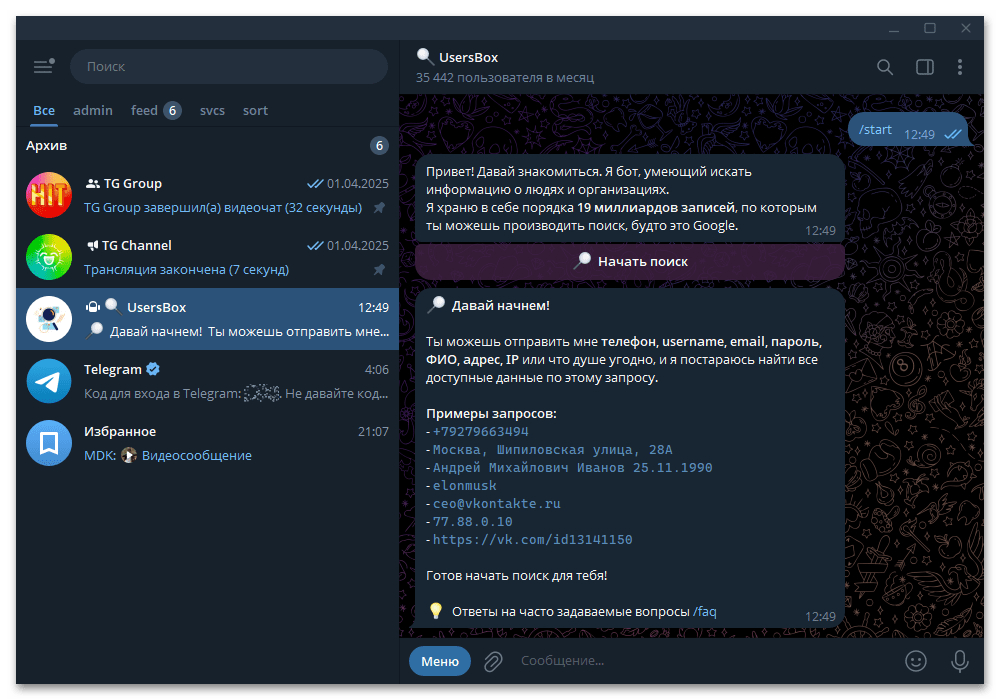Close the Telegram window
This screenshot has height=700, width=1000.
click(966, 29)
